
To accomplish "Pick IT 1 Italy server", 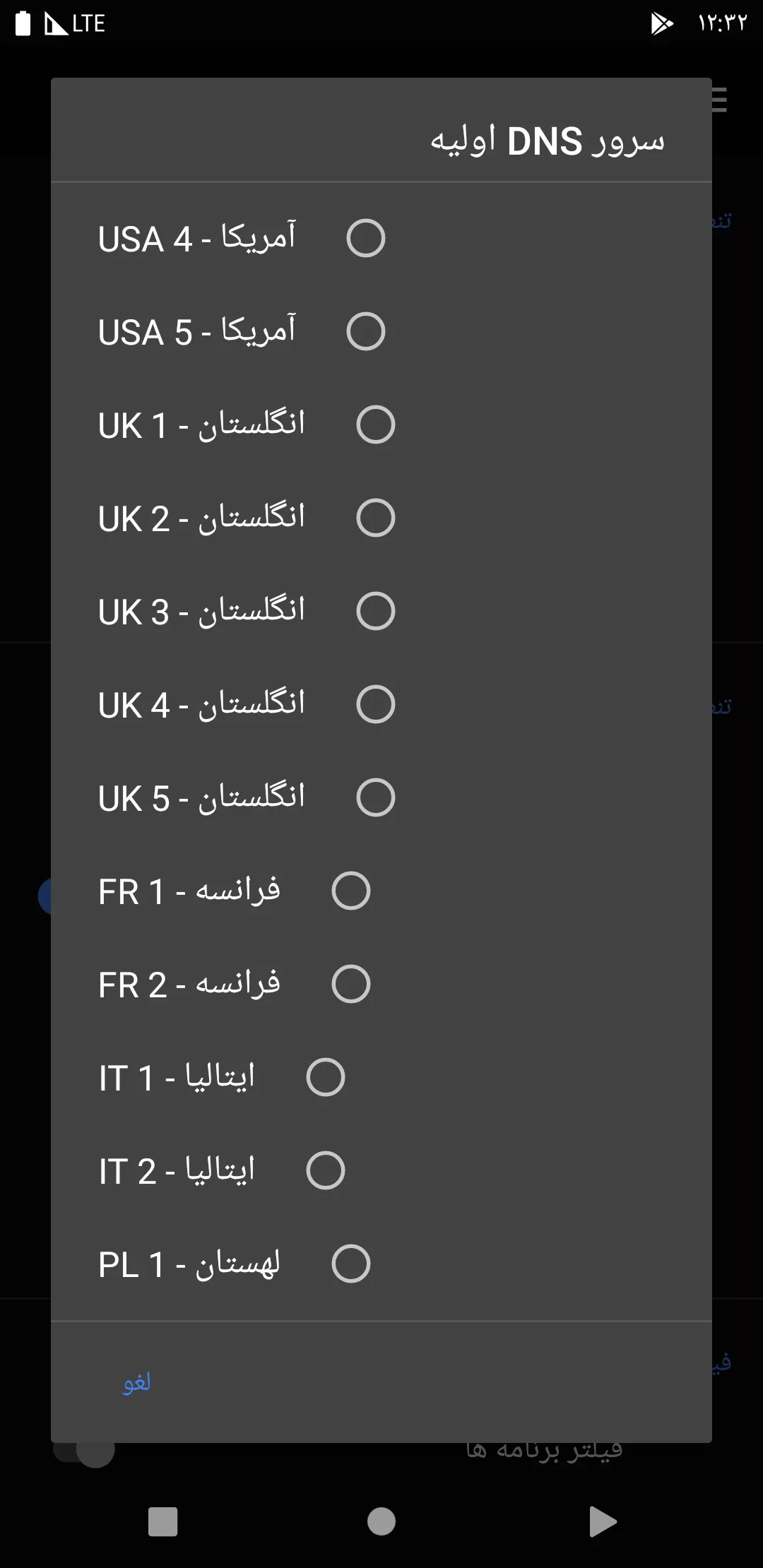I will coord(326,1077).
